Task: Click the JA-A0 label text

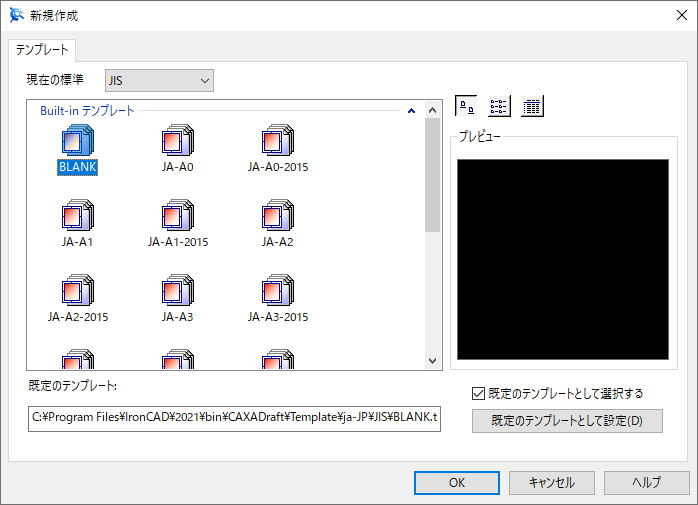Action: click(178, 167)
